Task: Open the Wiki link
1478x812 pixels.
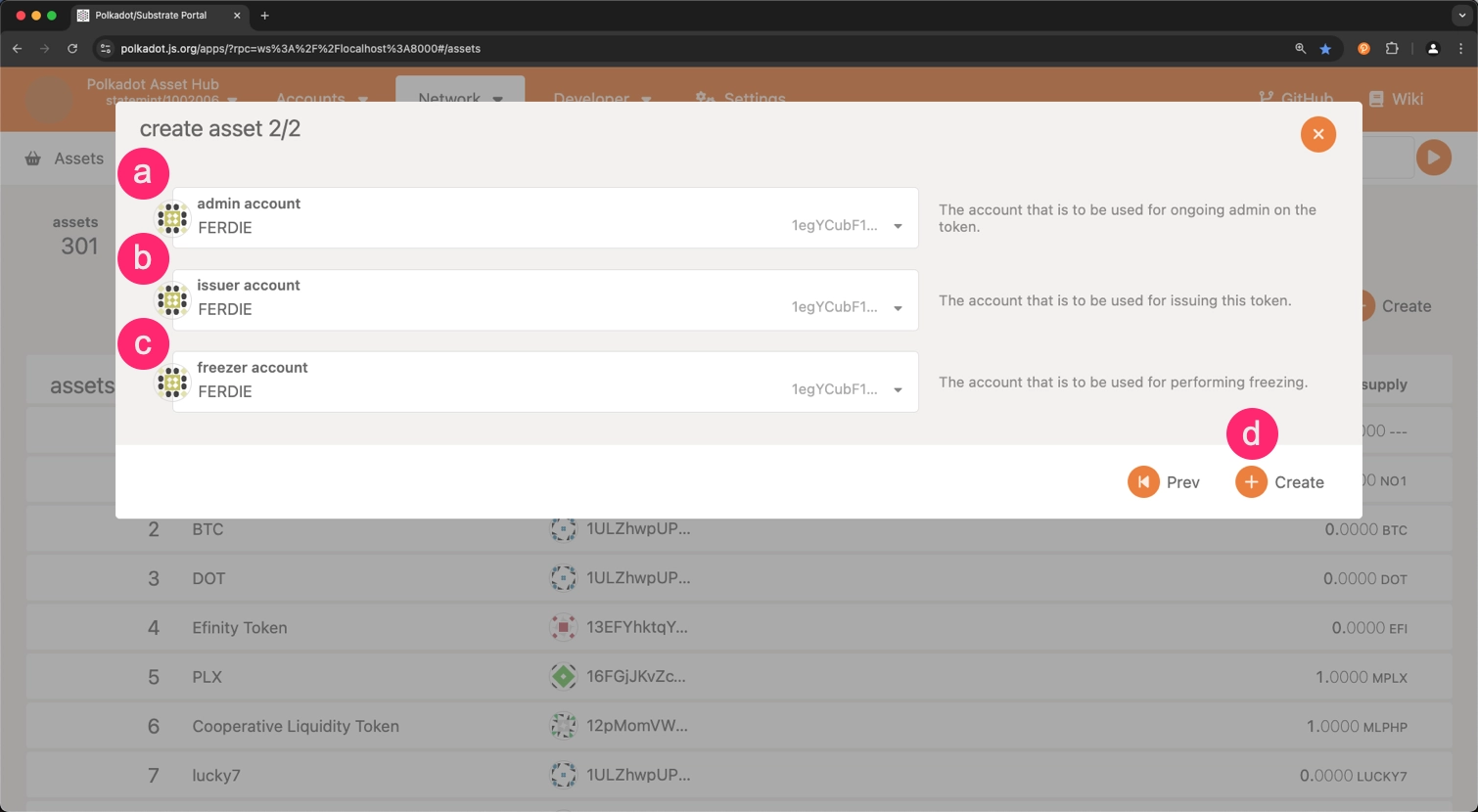Action: (x=1396, y=99)
